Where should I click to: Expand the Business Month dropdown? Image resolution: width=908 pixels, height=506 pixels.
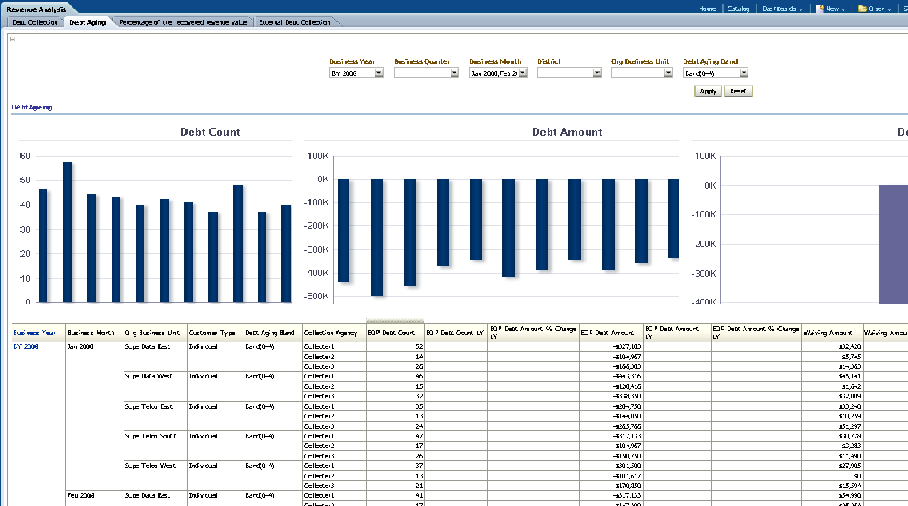point(523,73)
